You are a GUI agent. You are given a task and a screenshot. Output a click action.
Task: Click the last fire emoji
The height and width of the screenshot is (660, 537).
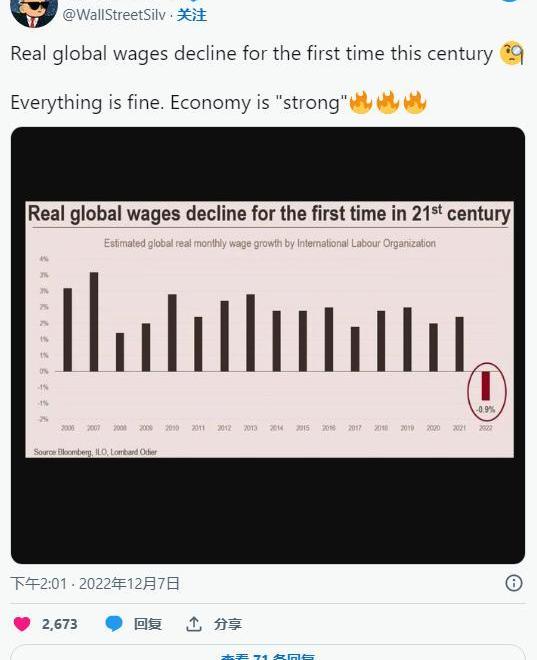click(x=415, y=102)
